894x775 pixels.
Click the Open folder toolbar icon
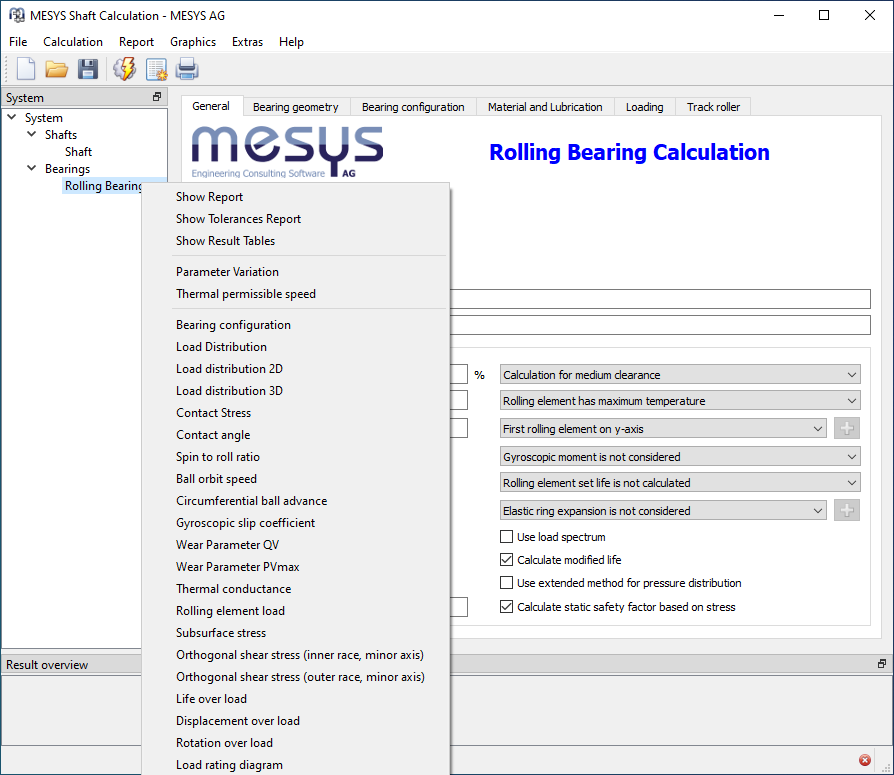click(x=57, y=69)
